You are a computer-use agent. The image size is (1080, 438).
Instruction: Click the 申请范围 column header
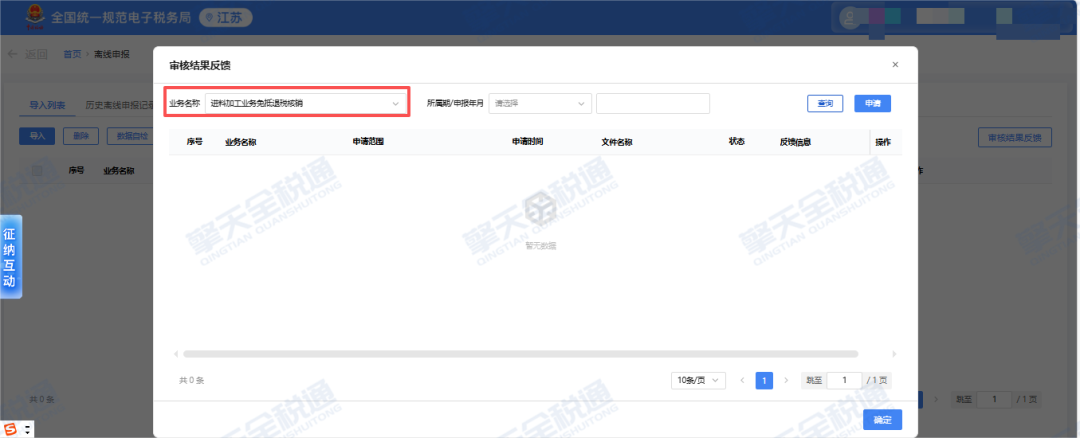click(x=368, y=141)
